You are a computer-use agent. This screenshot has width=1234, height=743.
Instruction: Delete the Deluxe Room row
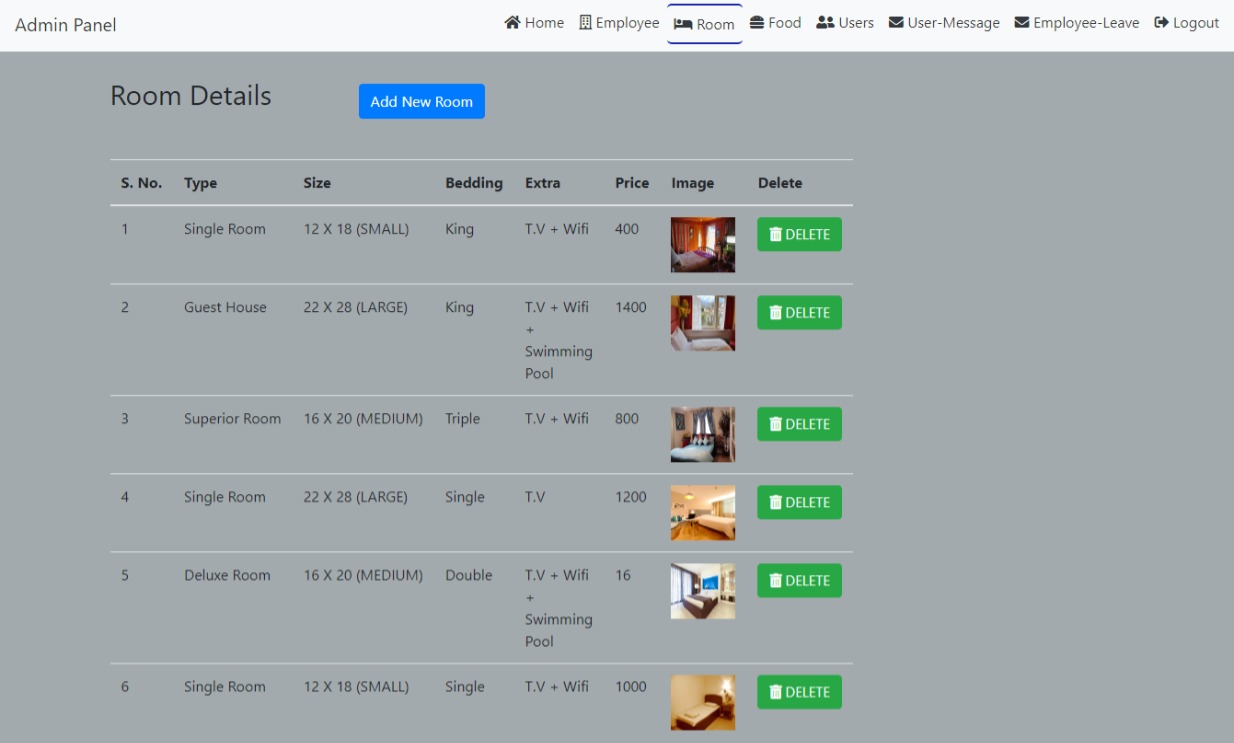799,580
